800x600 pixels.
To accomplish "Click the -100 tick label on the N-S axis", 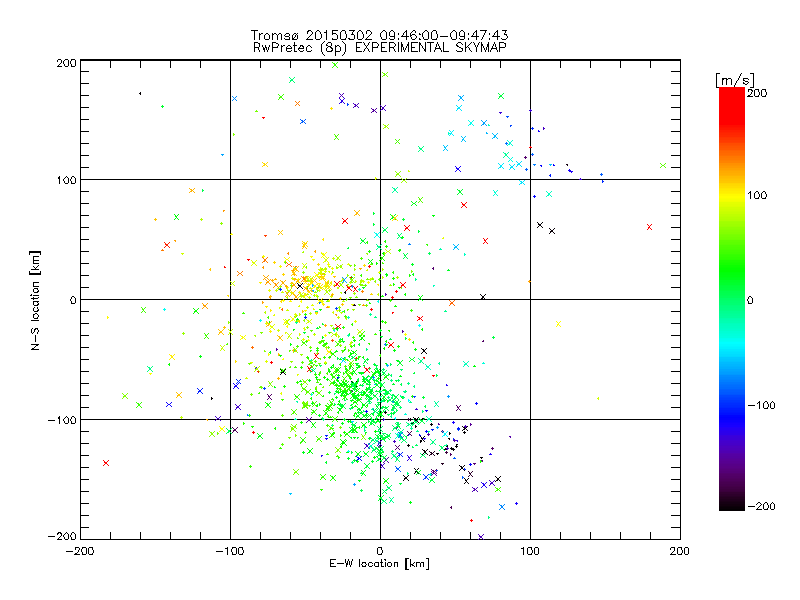I will pos(62,420).
